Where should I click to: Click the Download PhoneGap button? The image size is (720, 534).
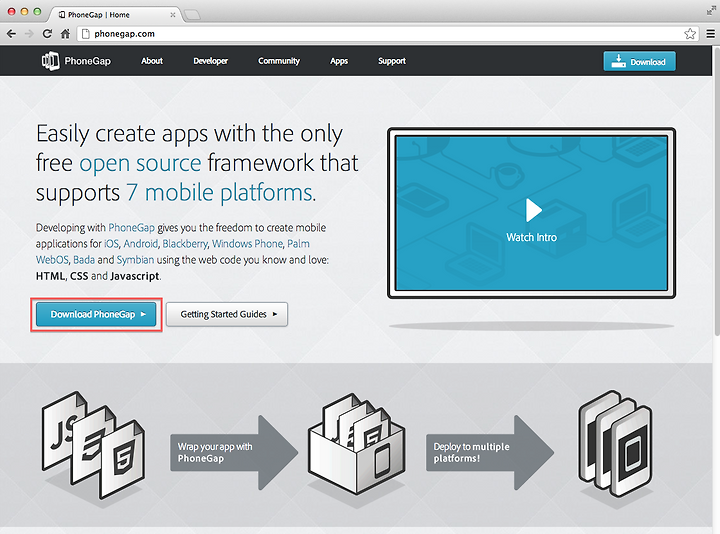(96, 315)
